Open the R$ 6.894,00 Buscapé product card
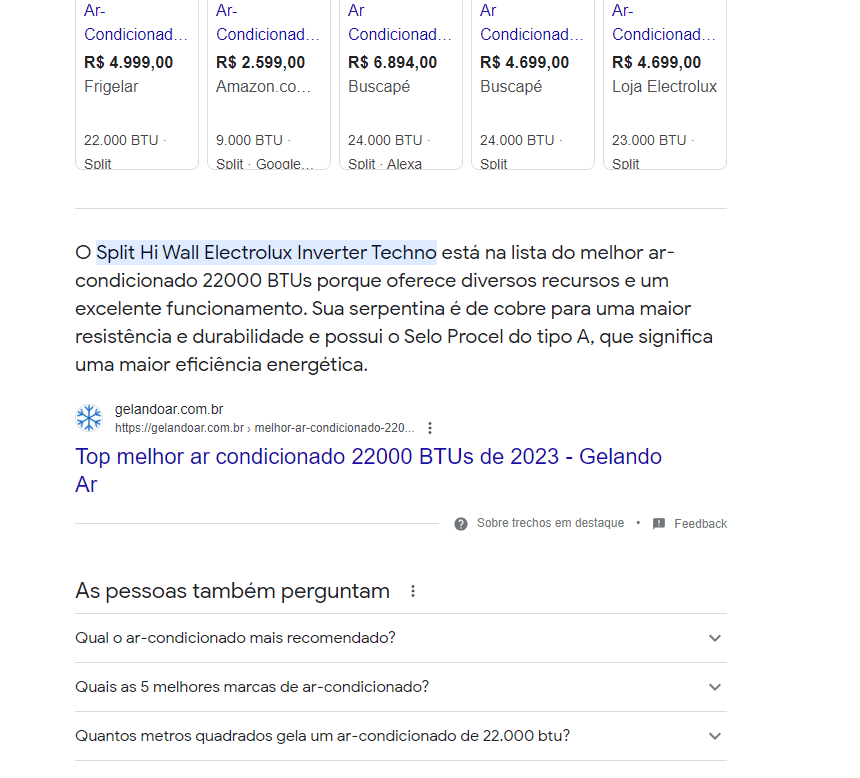The width and height of the screenshot is (860, 778). tap(401, 84)
